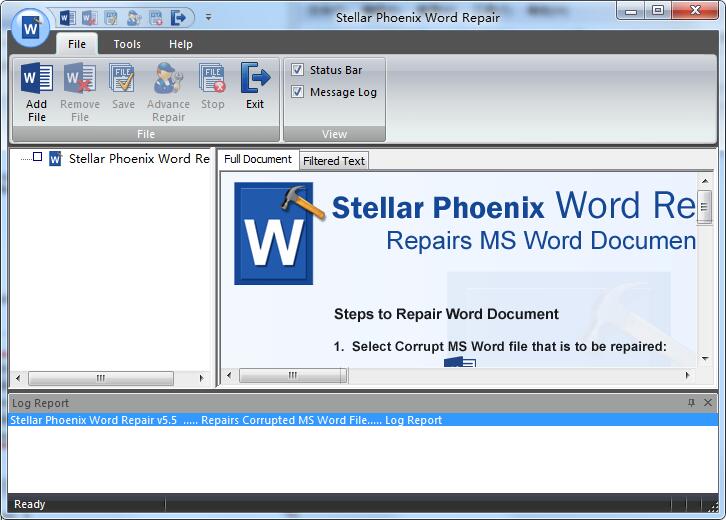Click the large Word hammer logo image

[x=279, y=234]
